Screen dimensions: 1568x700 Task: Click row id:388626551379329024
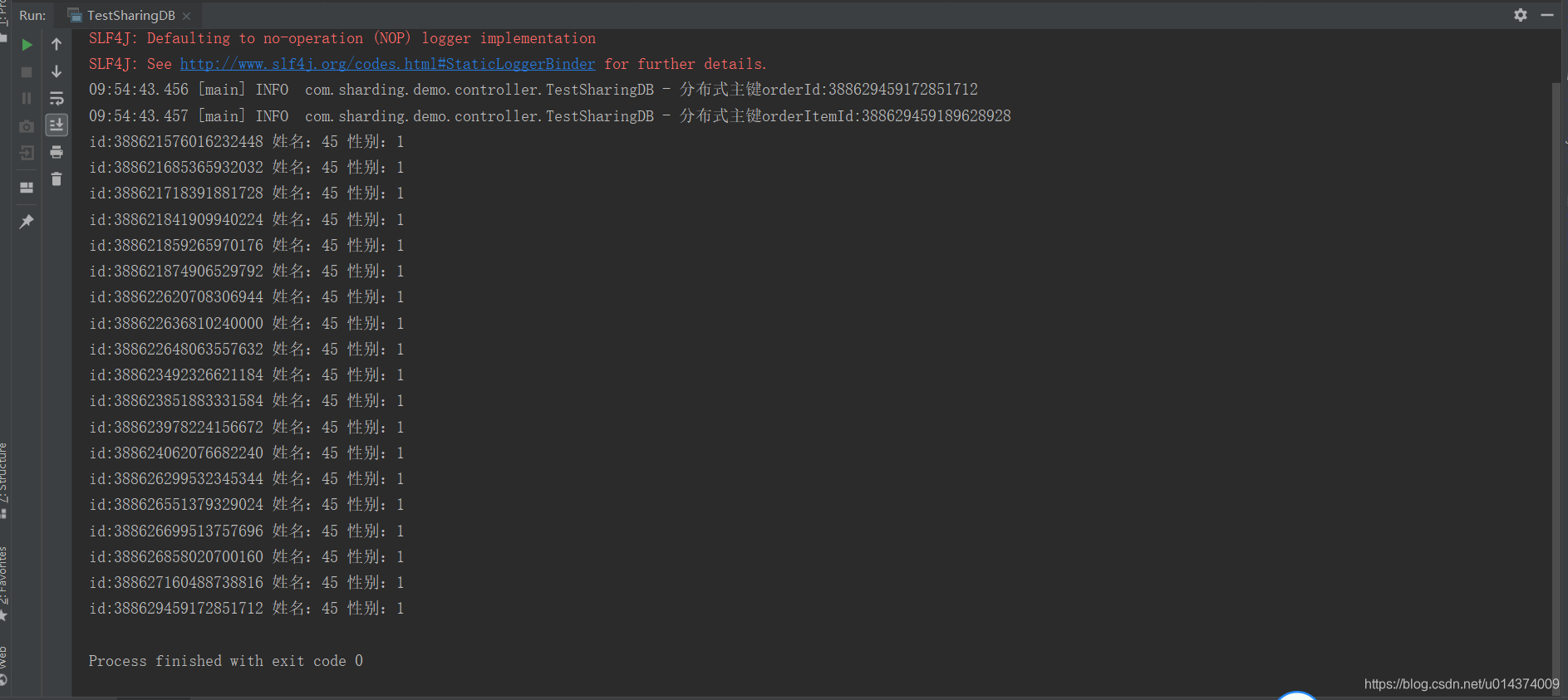coord(247,505)
